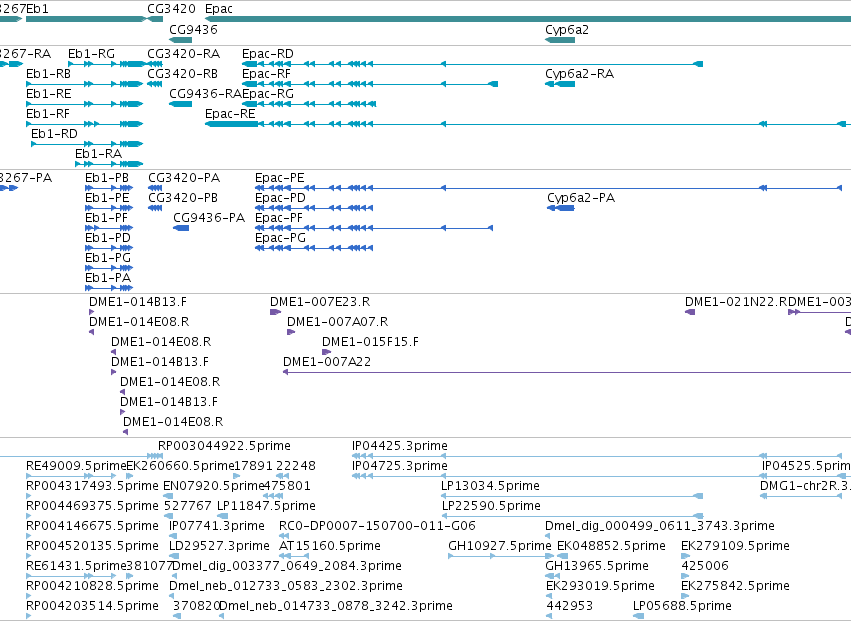Screen dimensions: 851x621
Task: Click the LP13034.5prime EST label
Action: coord(491,486)
